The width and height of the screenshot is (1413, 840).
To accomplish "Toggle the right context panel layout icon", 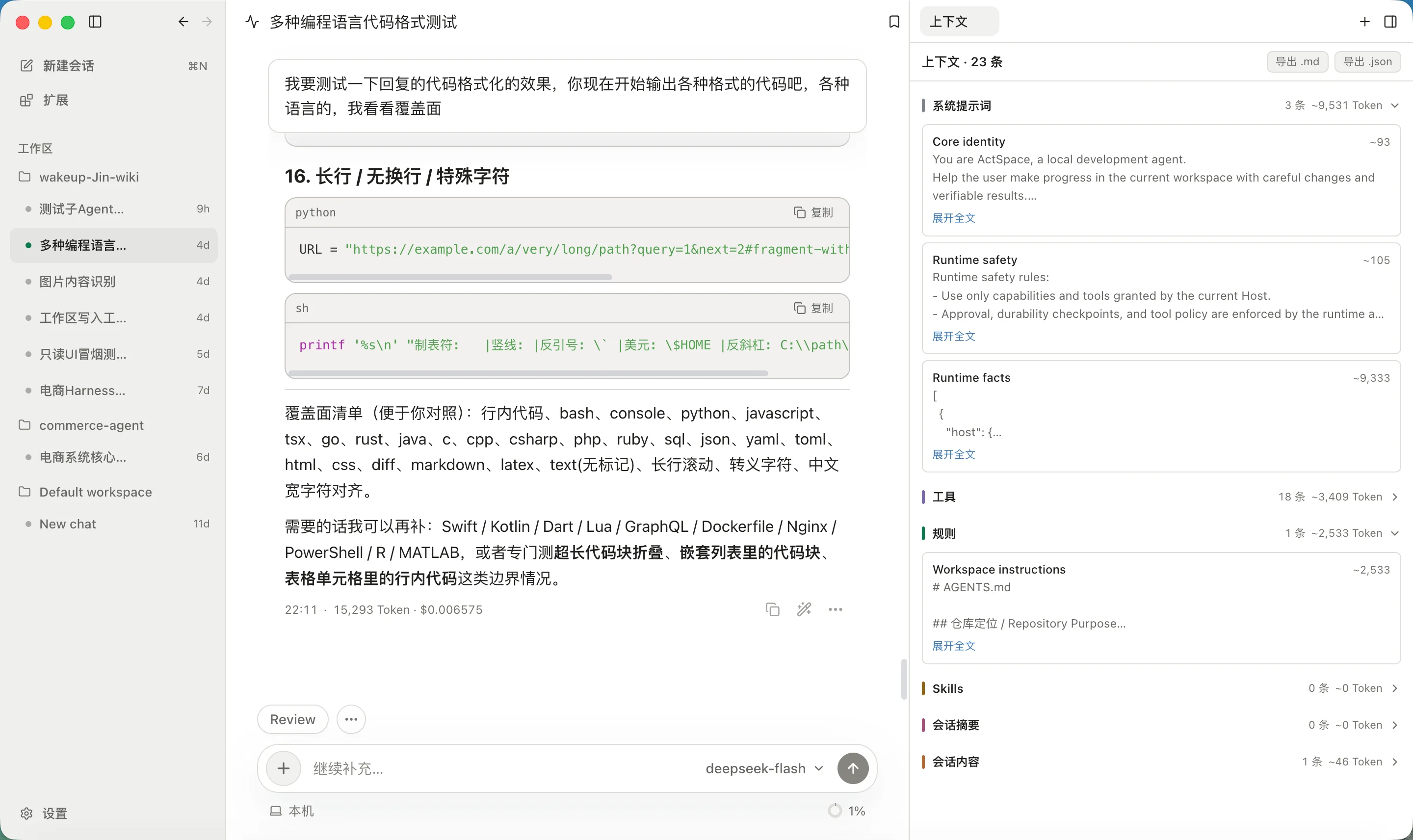I will 1390,22.
